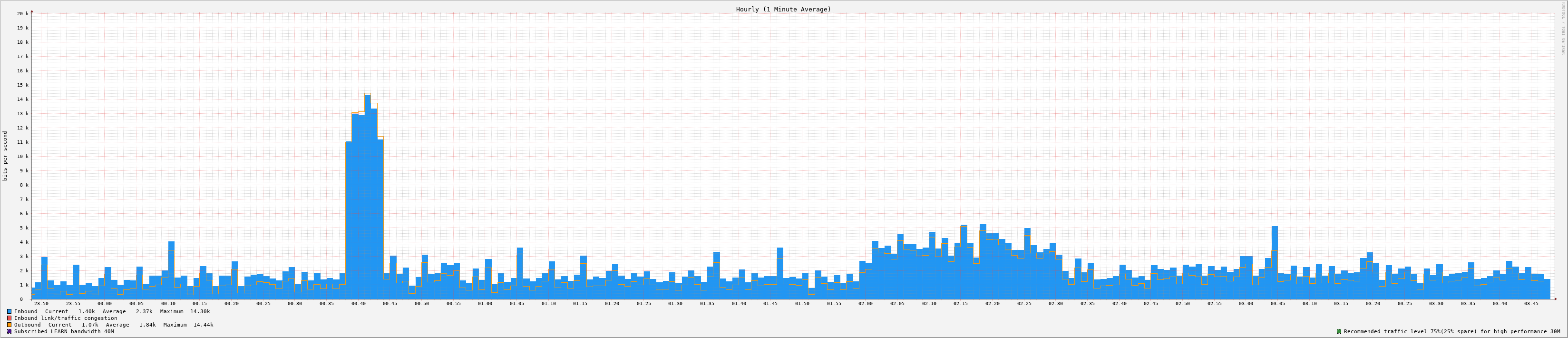The width and height of the screenshot is (1568, 338).
Task: Click the red arrow at x-axis right end
Action: (x=1555, y=299)
